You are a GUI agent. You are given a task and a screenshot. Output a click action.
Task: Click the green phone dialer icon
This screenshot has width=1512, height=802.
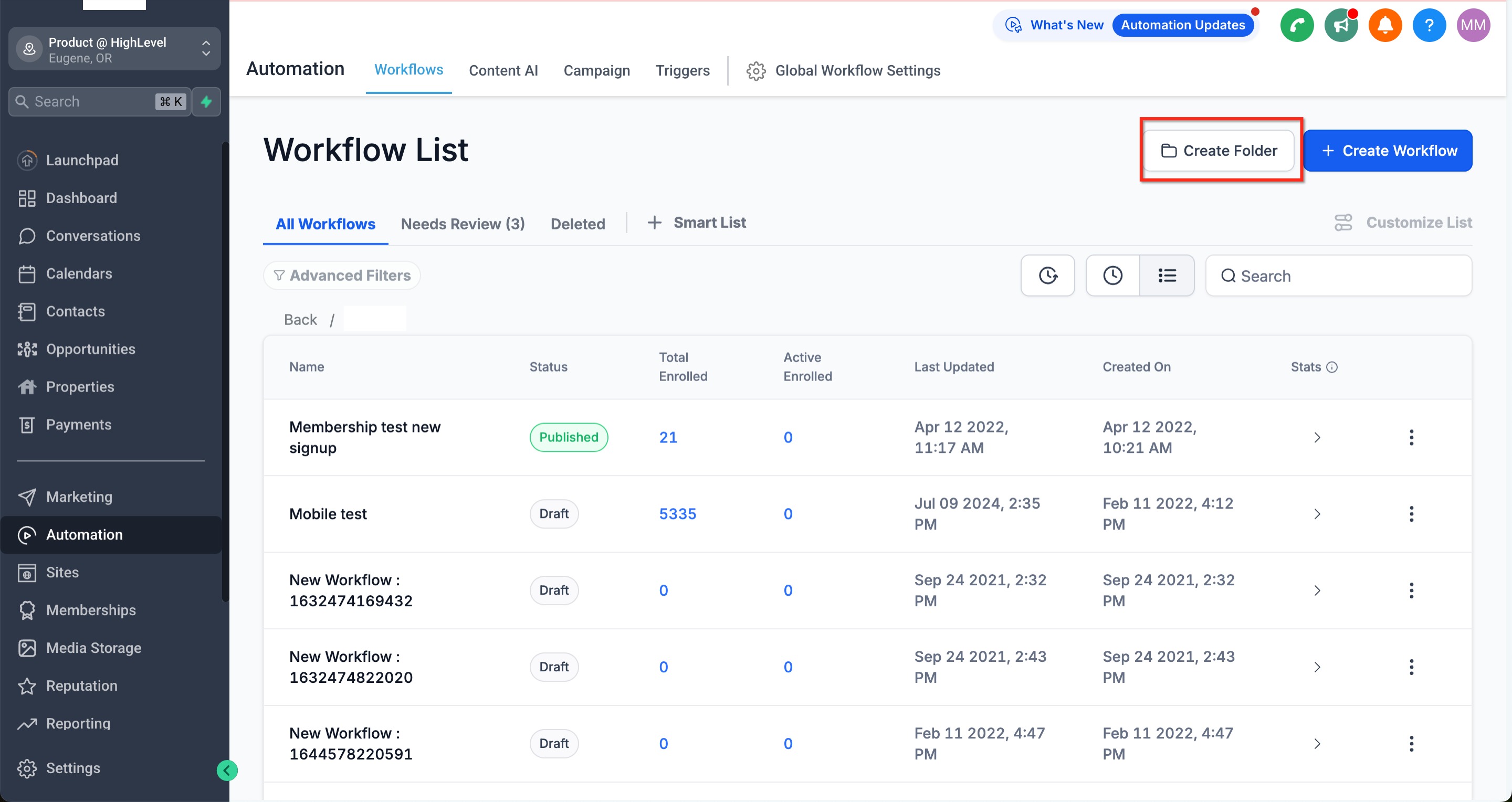[x=1297, y=25]
